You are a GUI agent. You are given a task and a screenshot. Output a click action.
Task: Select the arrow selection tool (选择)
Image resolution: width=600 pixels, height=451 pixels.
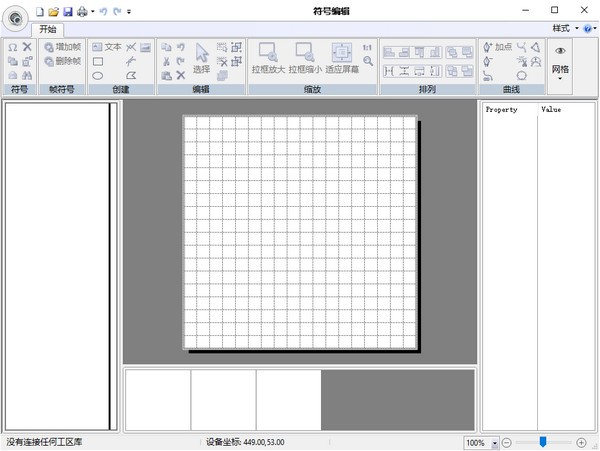pos(202,59)
